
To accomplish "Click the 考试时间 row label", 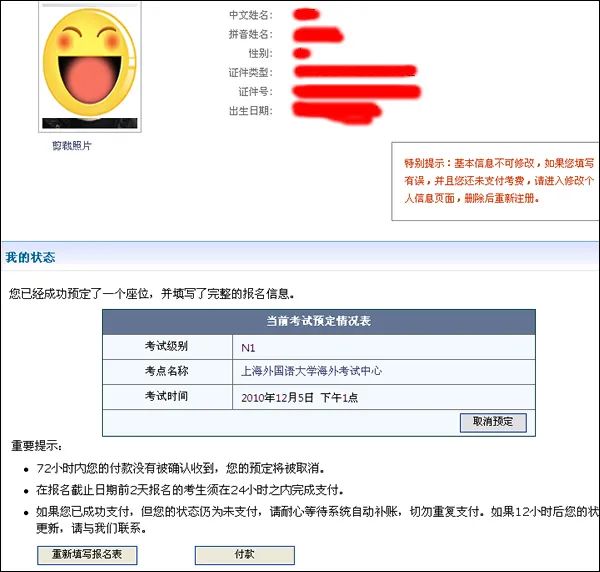I will pyautogui.click(x=166, y=396).
